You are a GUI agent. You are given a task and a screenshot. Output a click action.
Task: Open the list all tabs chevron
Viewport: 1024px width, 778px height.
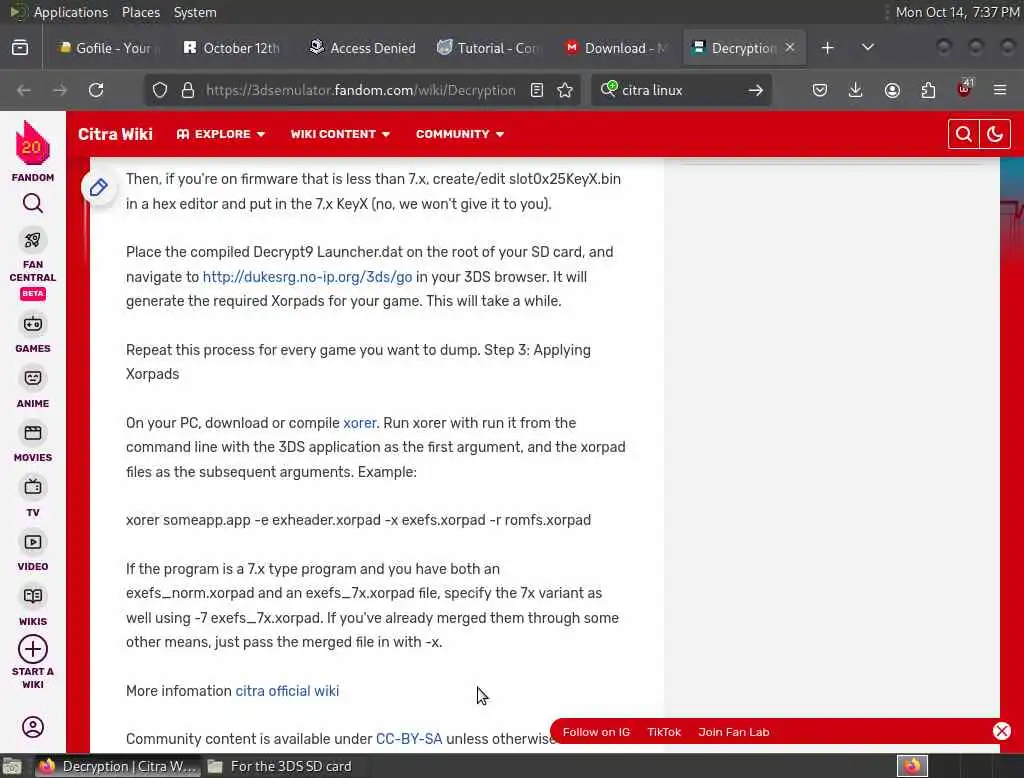click(x=867, y=48)
